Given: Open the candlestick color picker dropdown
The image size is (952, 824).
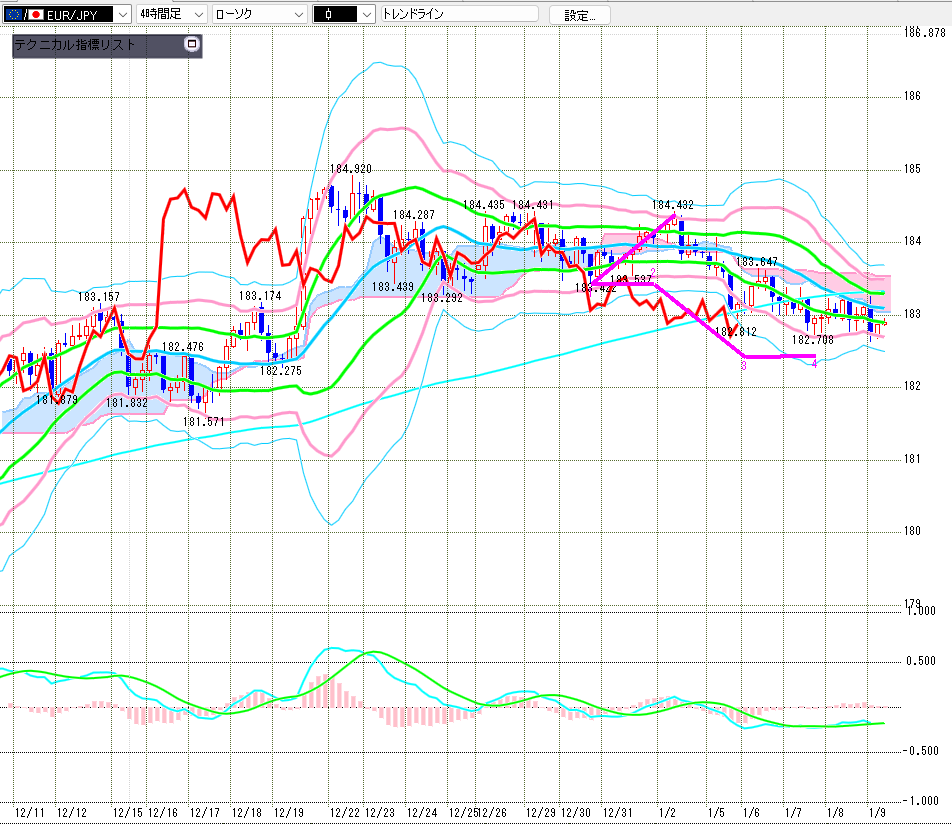Looking at the screenshot, I should click(366, 14).
